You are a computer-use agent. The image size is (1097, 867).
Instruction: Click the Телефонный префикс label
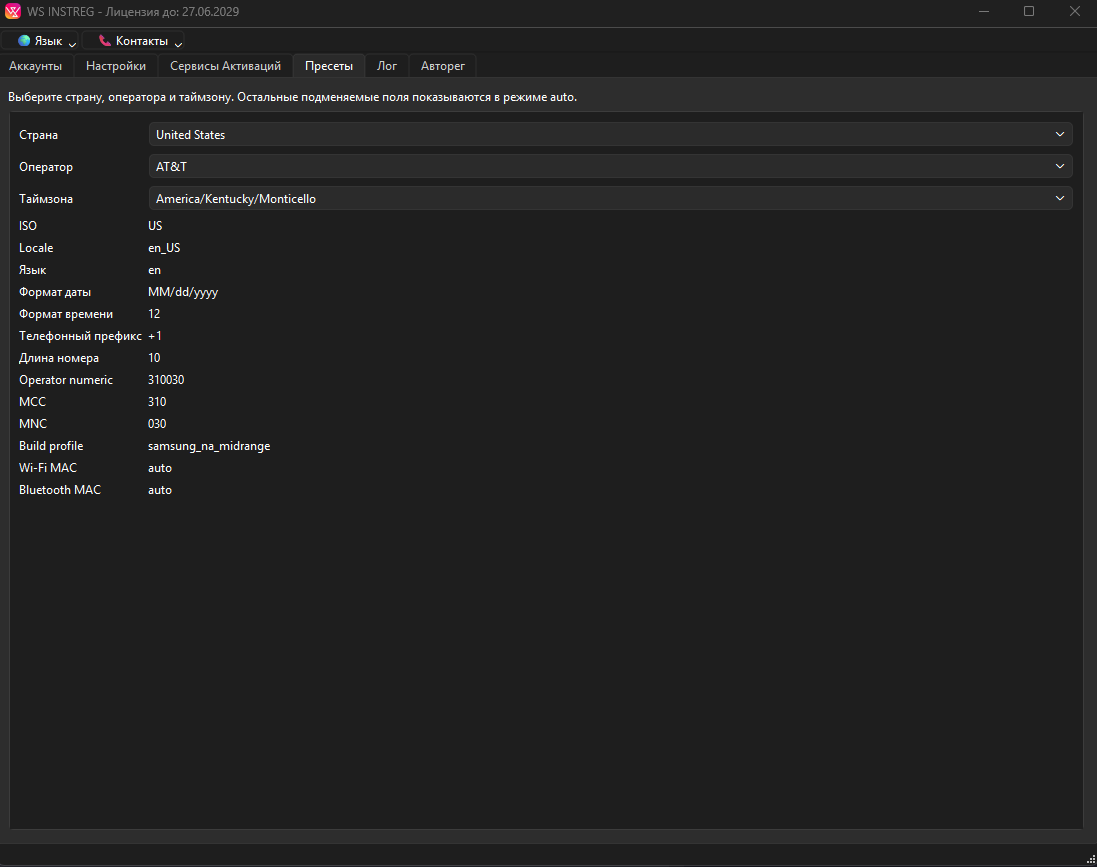80,336
